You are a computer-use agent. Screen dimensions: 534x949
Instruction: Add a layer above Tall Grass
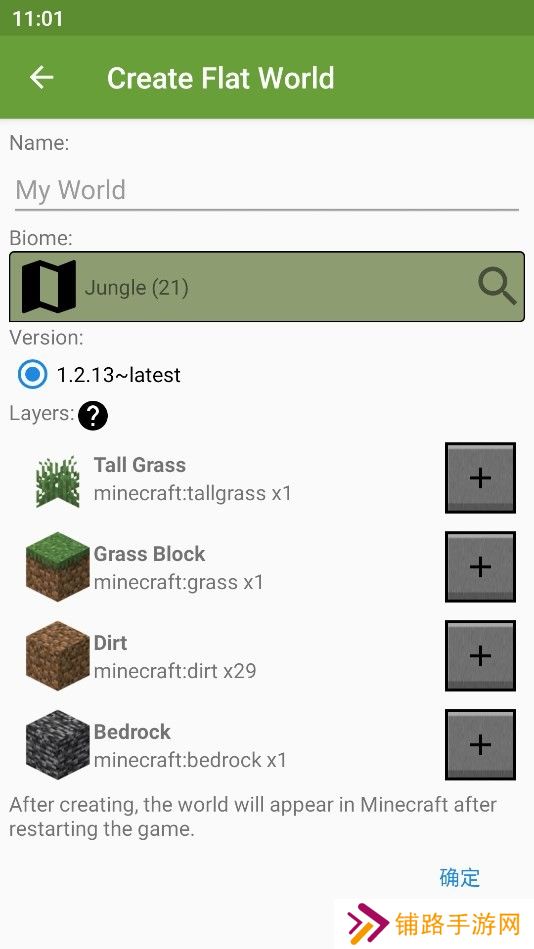pos(480,478)
